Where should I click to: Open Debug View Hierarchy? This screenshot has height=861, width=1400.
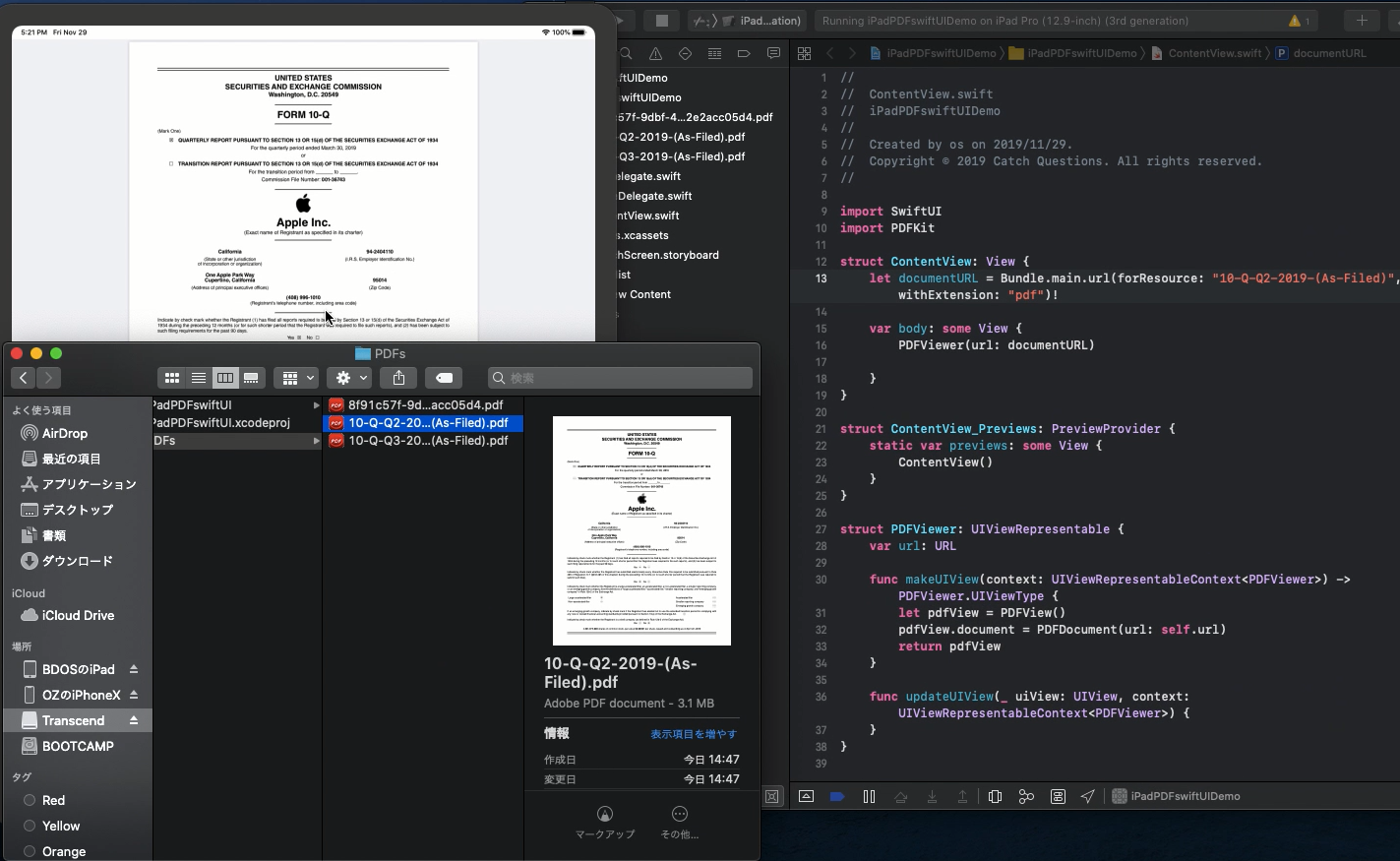pos(995,796)
